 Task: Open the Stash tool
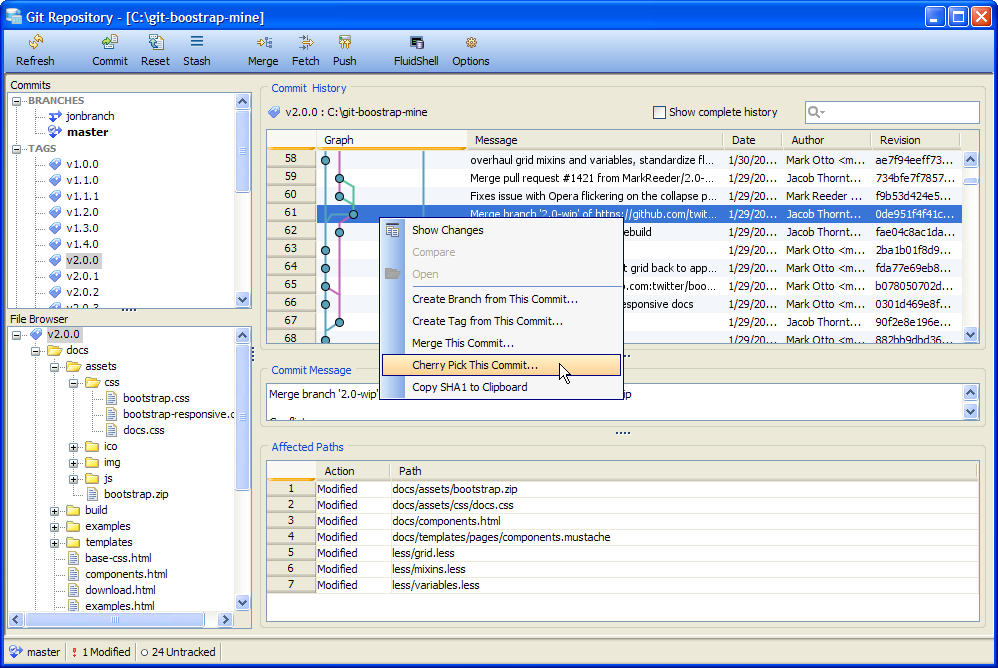[x=197, y=50]
